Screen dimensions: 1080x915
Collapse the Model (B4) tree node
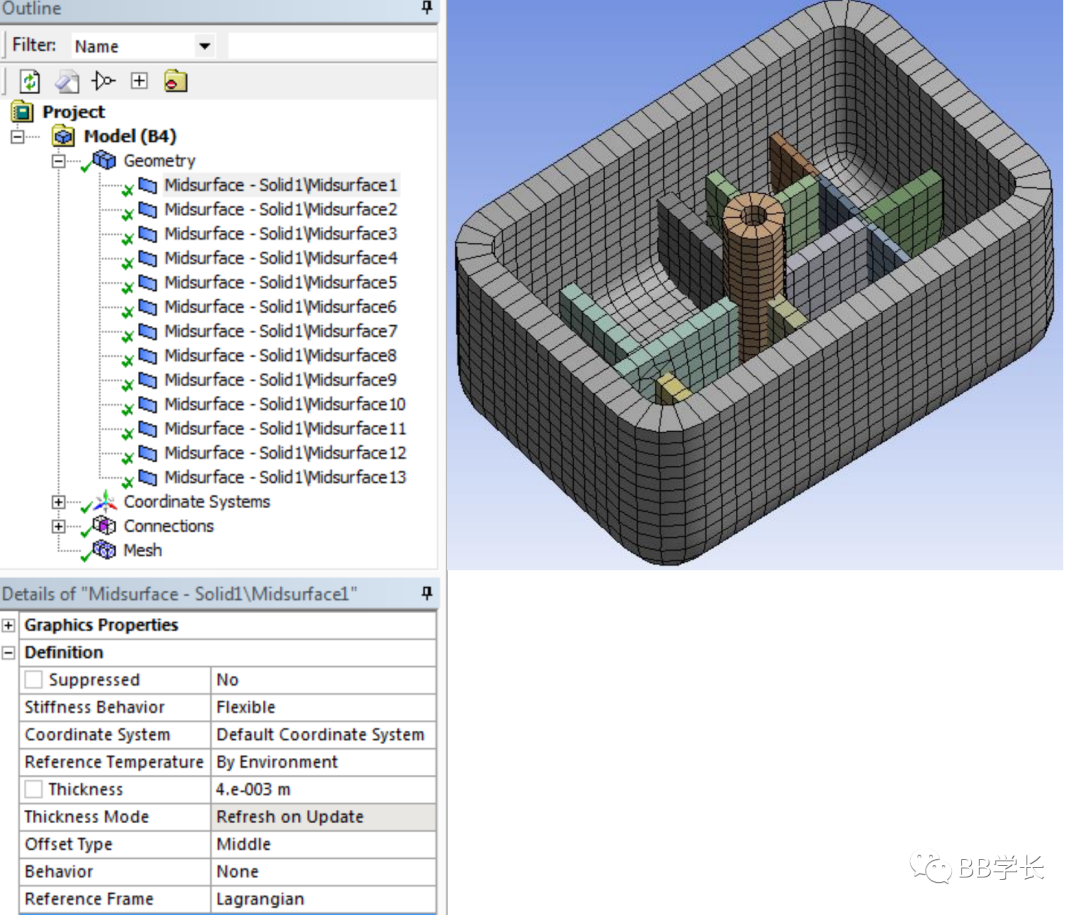point(17,136)
